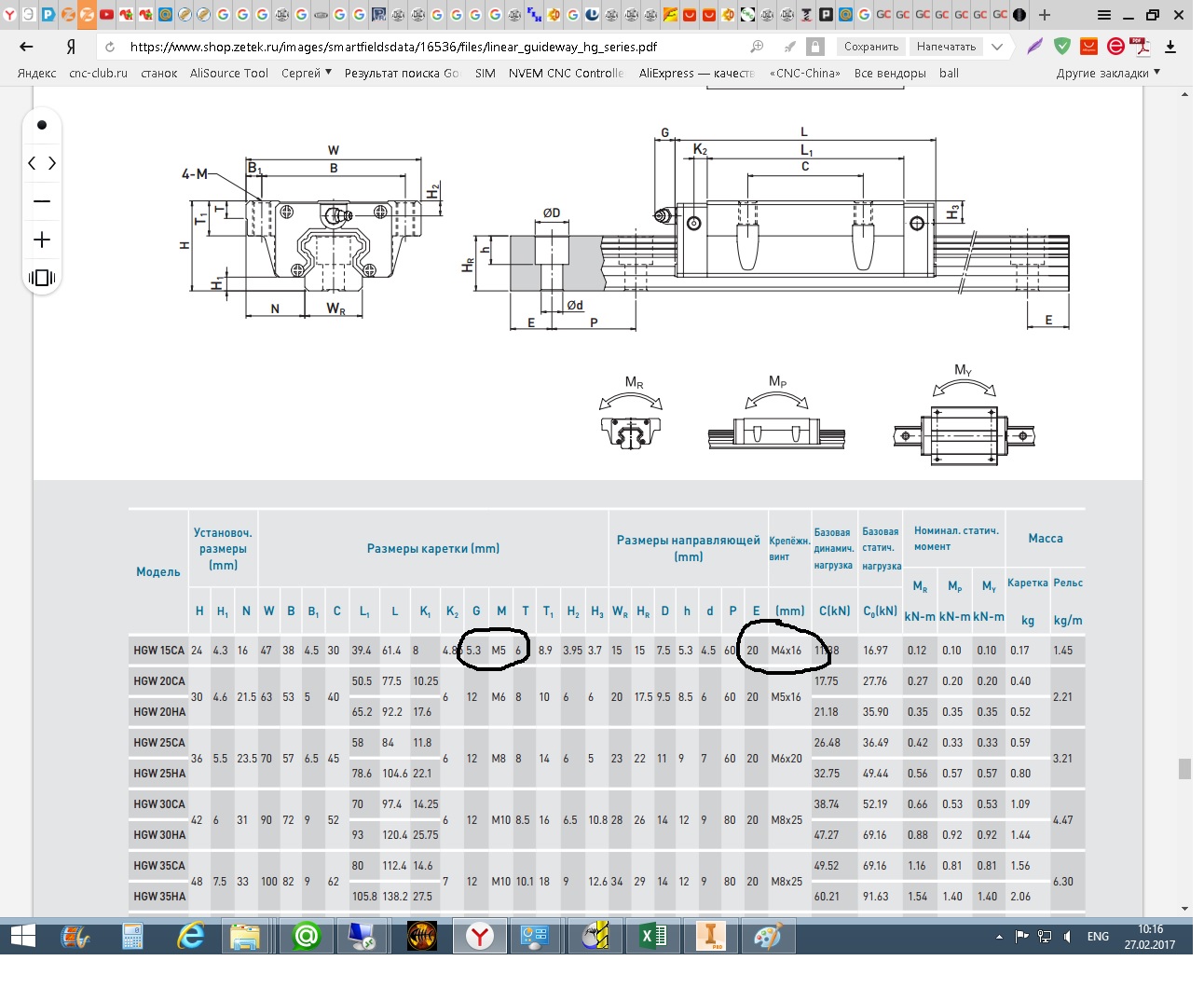Viewport: 1204px width, 988px height.
Task: Click the magnifier zoom icon in address bar
Action: coord(757,47)
